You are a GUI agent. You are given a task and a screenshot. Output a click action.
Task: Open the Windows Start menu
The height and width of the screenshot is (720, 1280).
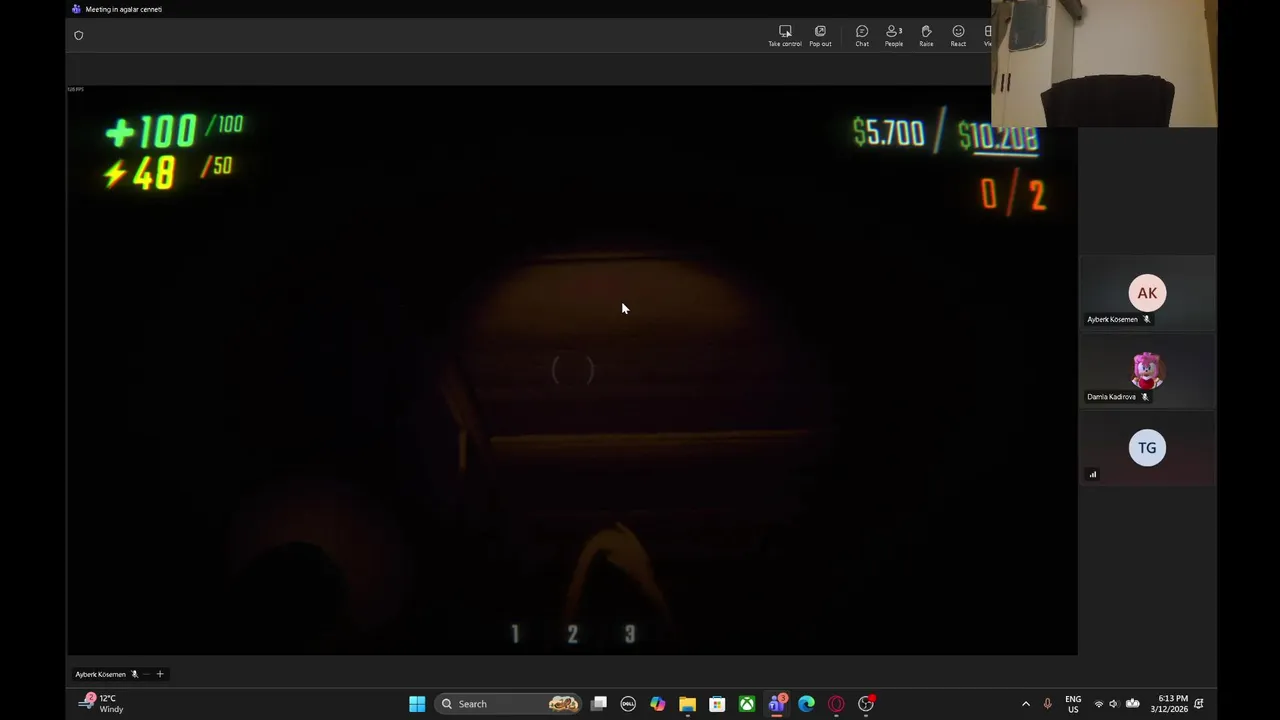pyautogui.click(x=417, y=704)
